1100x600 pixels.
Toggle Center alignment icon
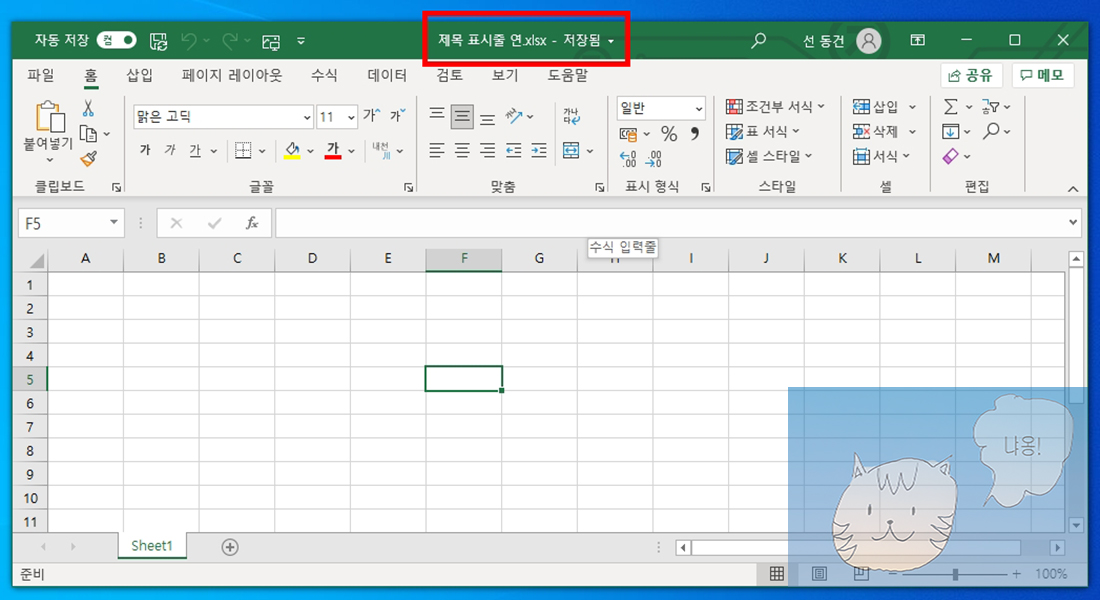[x=462, y=150]
